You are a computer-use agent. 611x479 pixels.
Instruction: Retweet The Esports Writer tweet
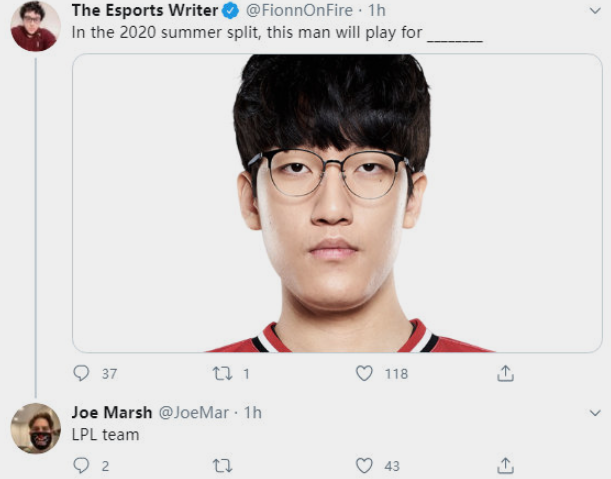tap(223, 373)
